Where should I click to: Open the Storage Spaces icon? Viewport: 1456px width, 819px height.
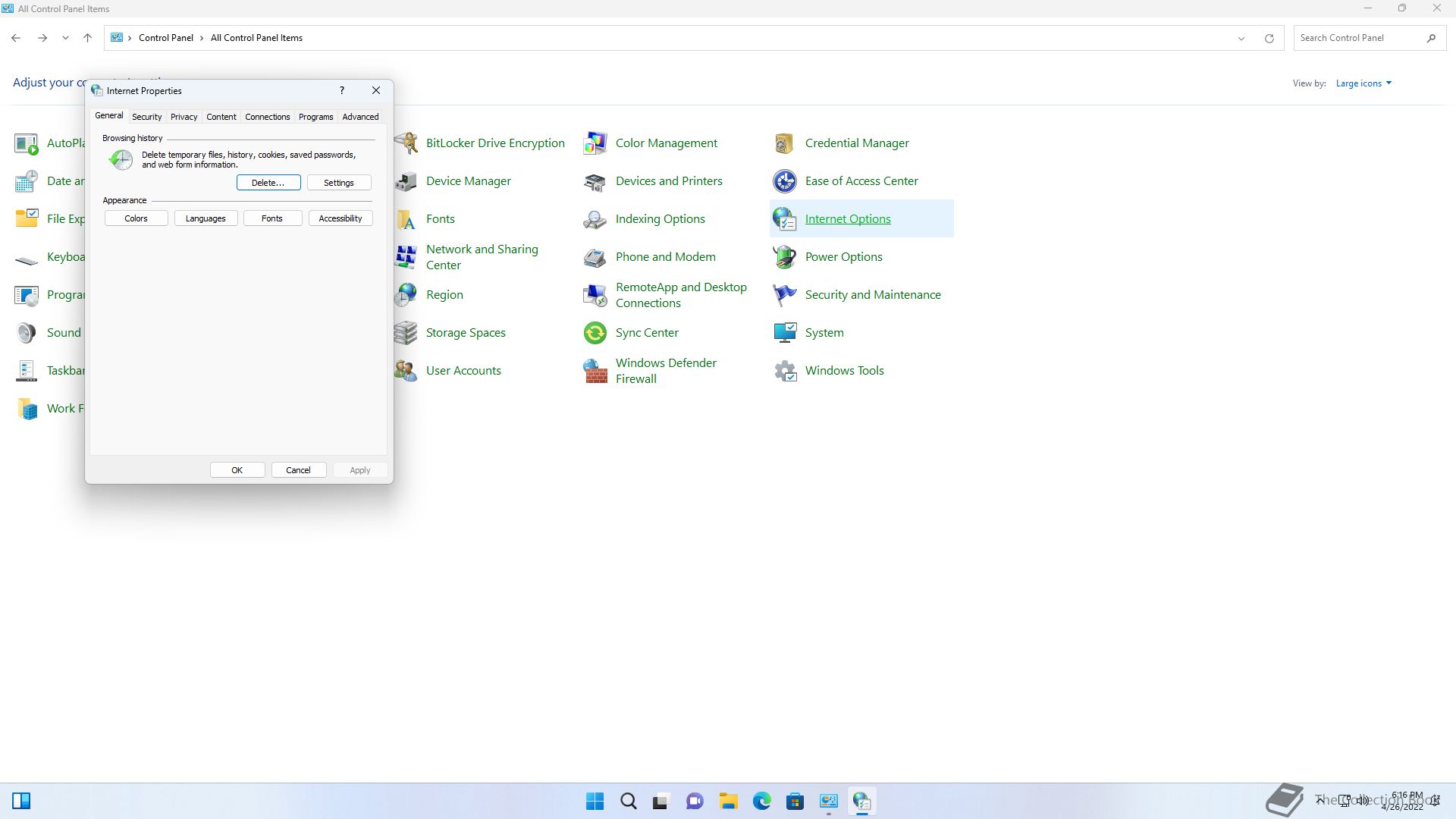pos(406,332)
